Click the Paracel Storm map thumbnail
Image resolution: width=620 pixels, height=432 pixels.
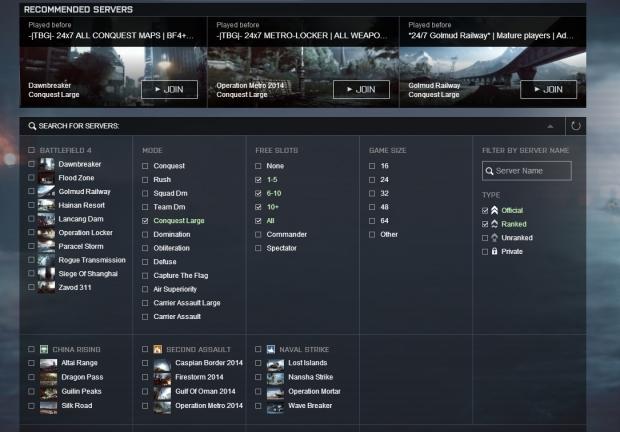click(46, 246)
